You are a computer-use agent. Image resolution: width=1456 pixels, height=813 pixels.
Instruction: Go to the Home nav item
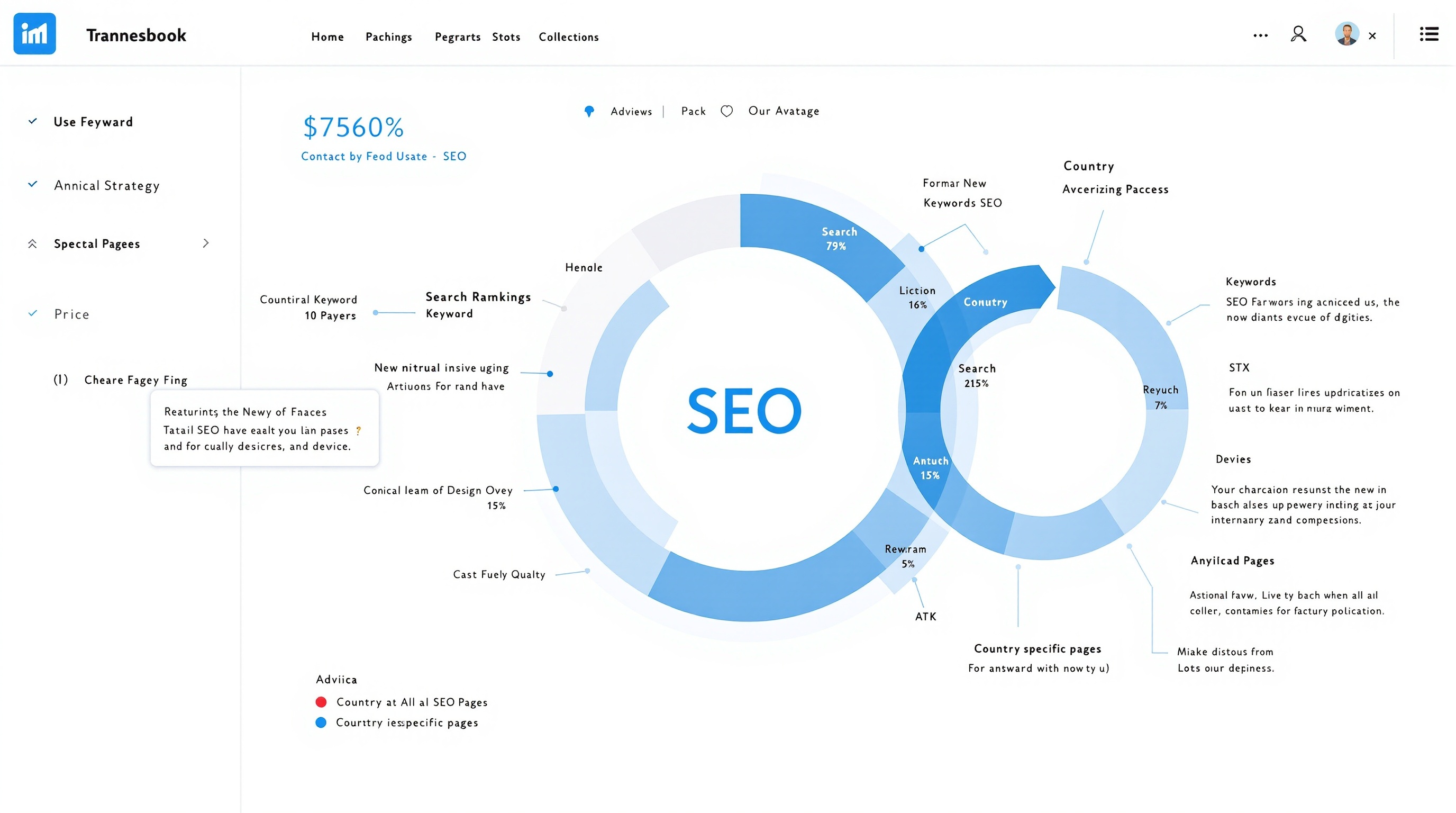(x=327, y=37)
